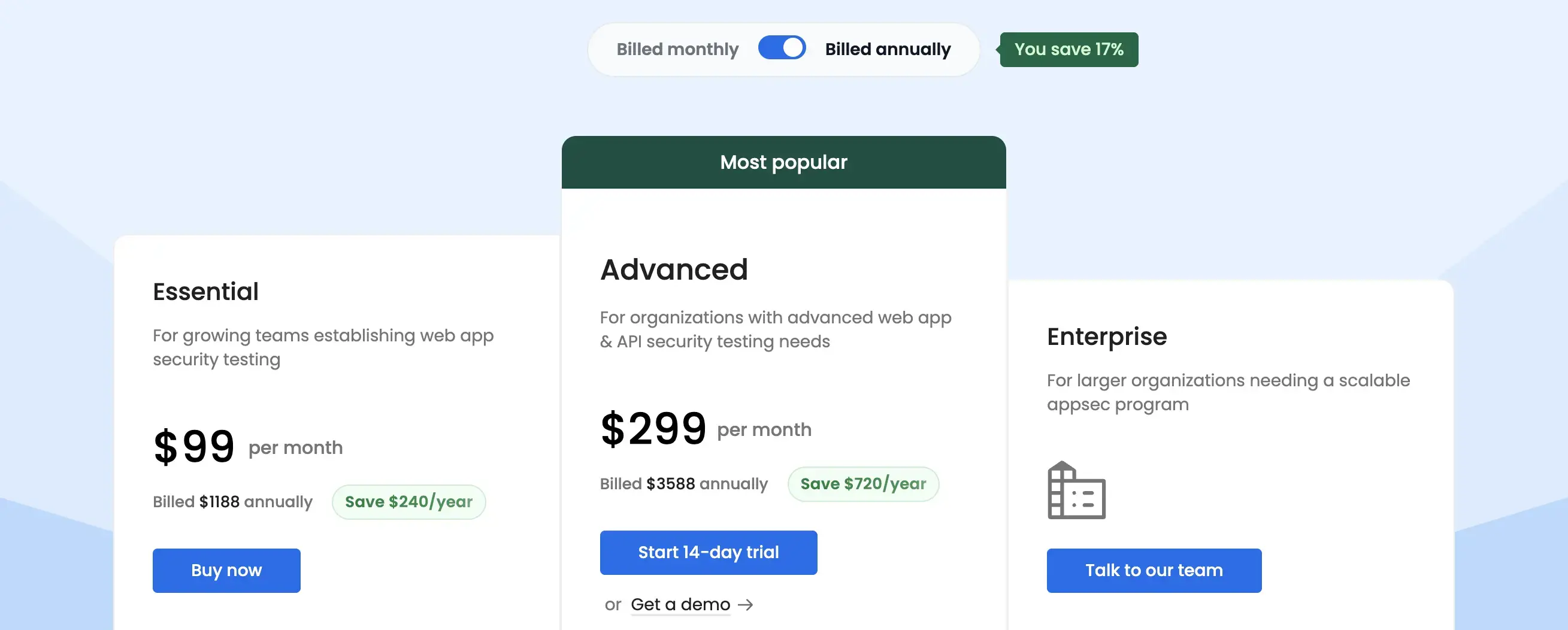Open the Get a demo link
Viewport: 1568px width, 630px height.
pyautogui.click(x=680, y=604)
